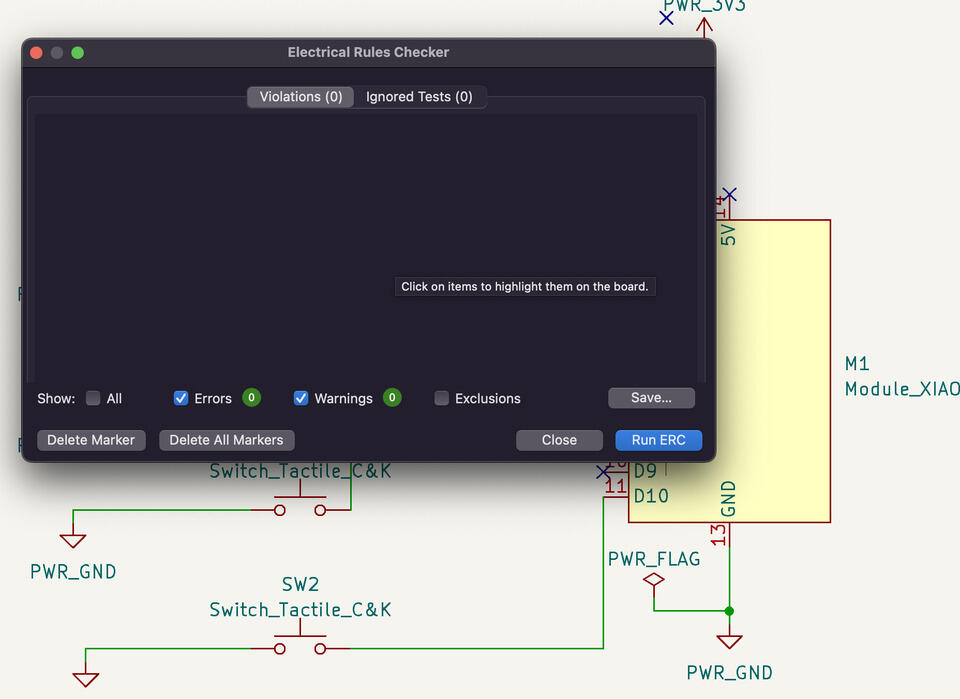
Task: Click the Save... button
Action: (651, 398)
